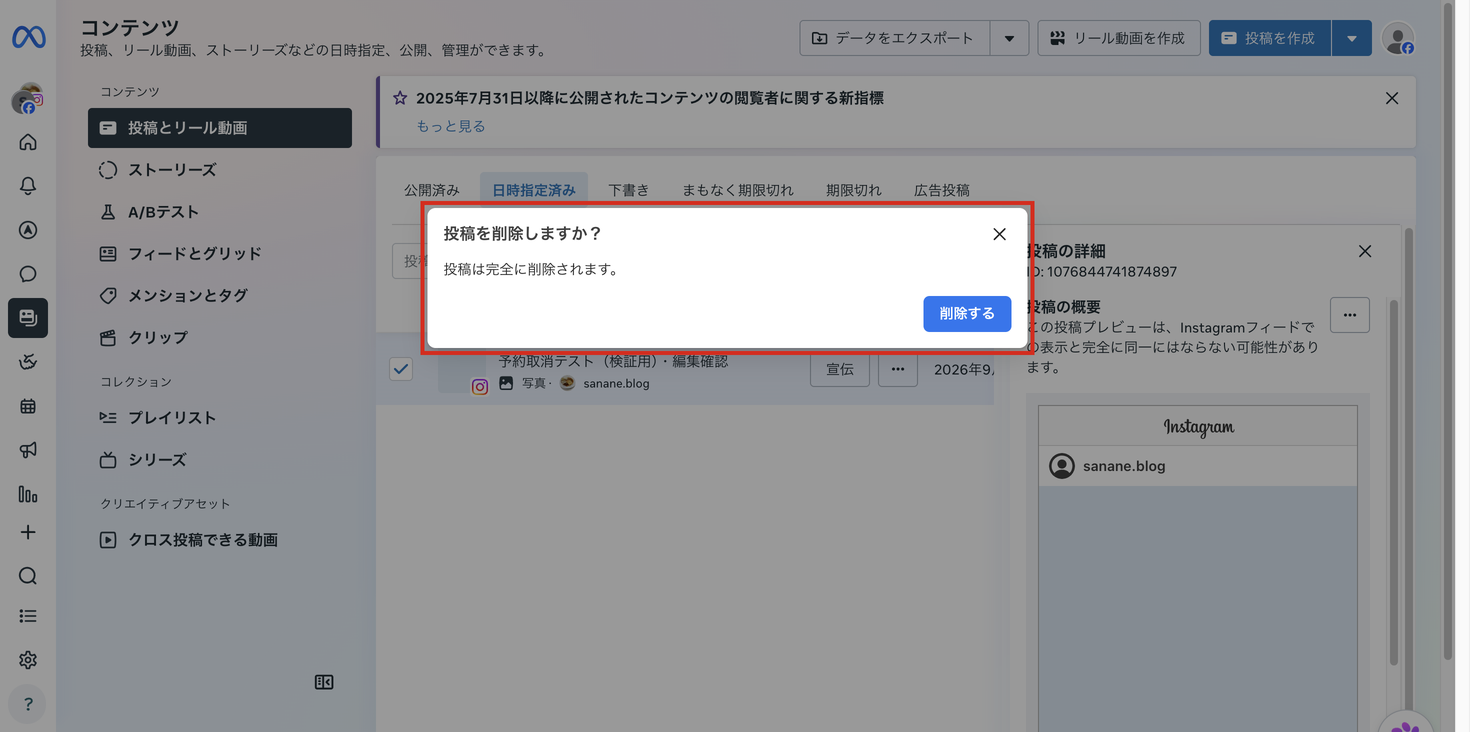Screen dimensions: 1470x732
Task: Open メンションとタグ in the sidebar
Action: coord(220,296)
